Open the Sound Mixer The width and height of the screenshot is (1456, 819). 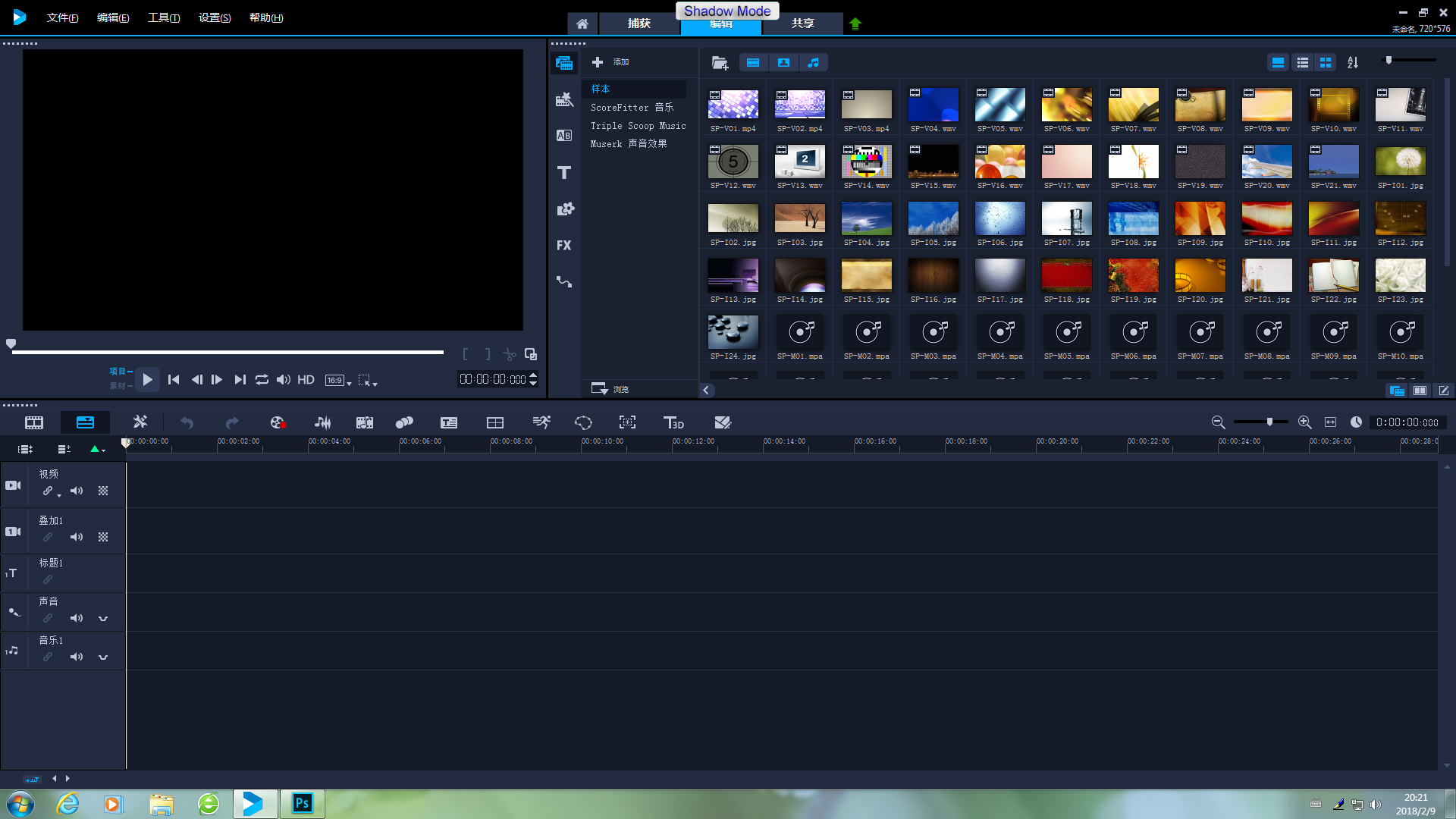323,422
